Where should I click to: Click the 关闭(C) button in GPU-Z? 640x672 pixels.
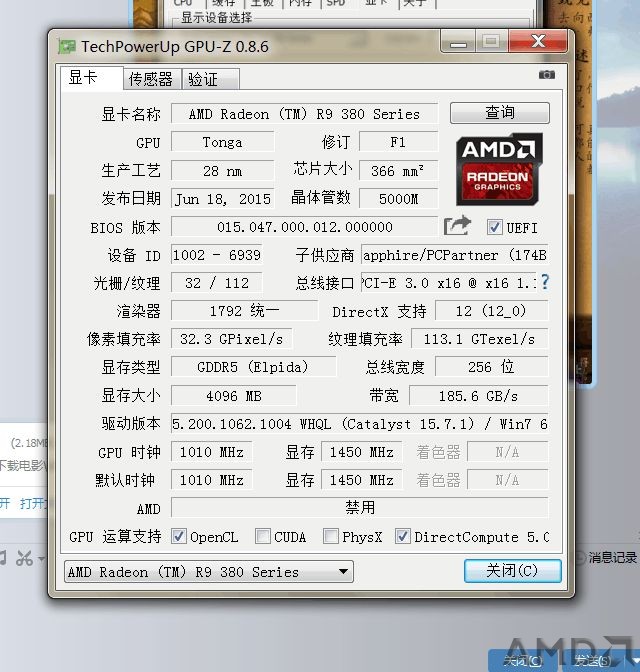(513, 571)
